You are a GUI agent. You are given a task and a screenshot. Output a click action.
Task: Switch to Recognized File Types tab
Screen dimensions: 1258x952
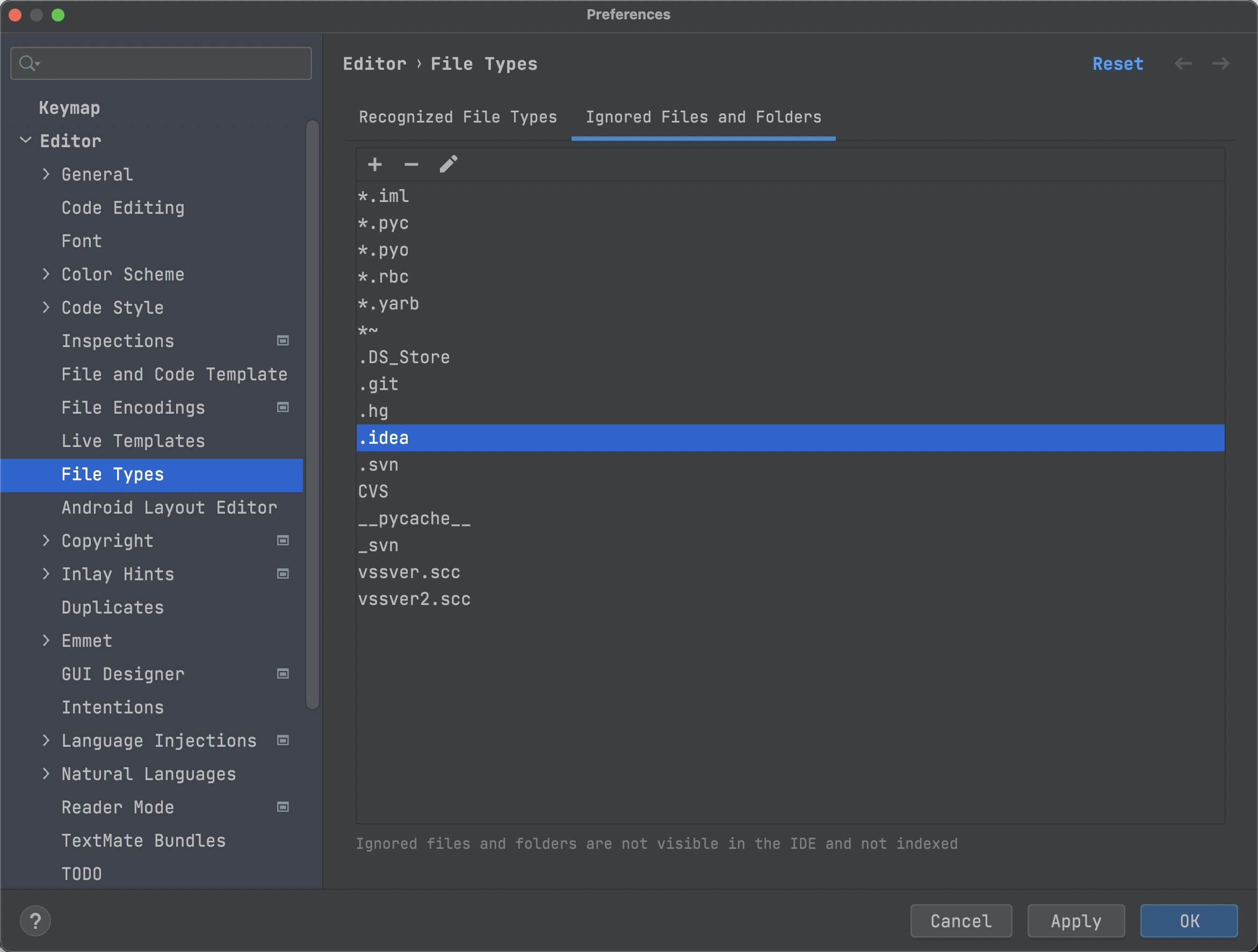click(457, 117)
